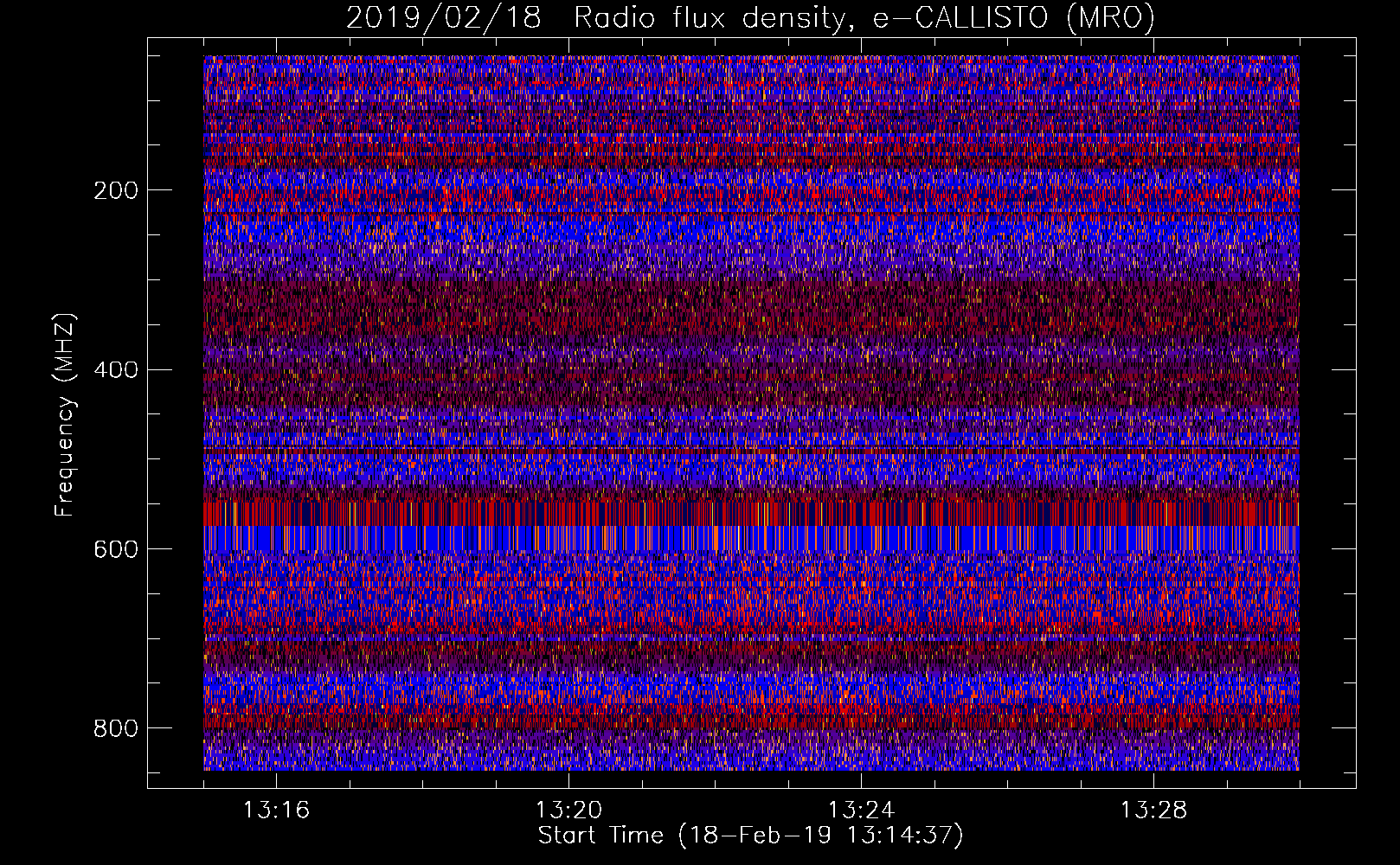Image resolution: width=1400 pixels, height=865 pixels.
Task: Click the 200 frequency axis label
Action: pyautogui.click(x=115, y=190)
